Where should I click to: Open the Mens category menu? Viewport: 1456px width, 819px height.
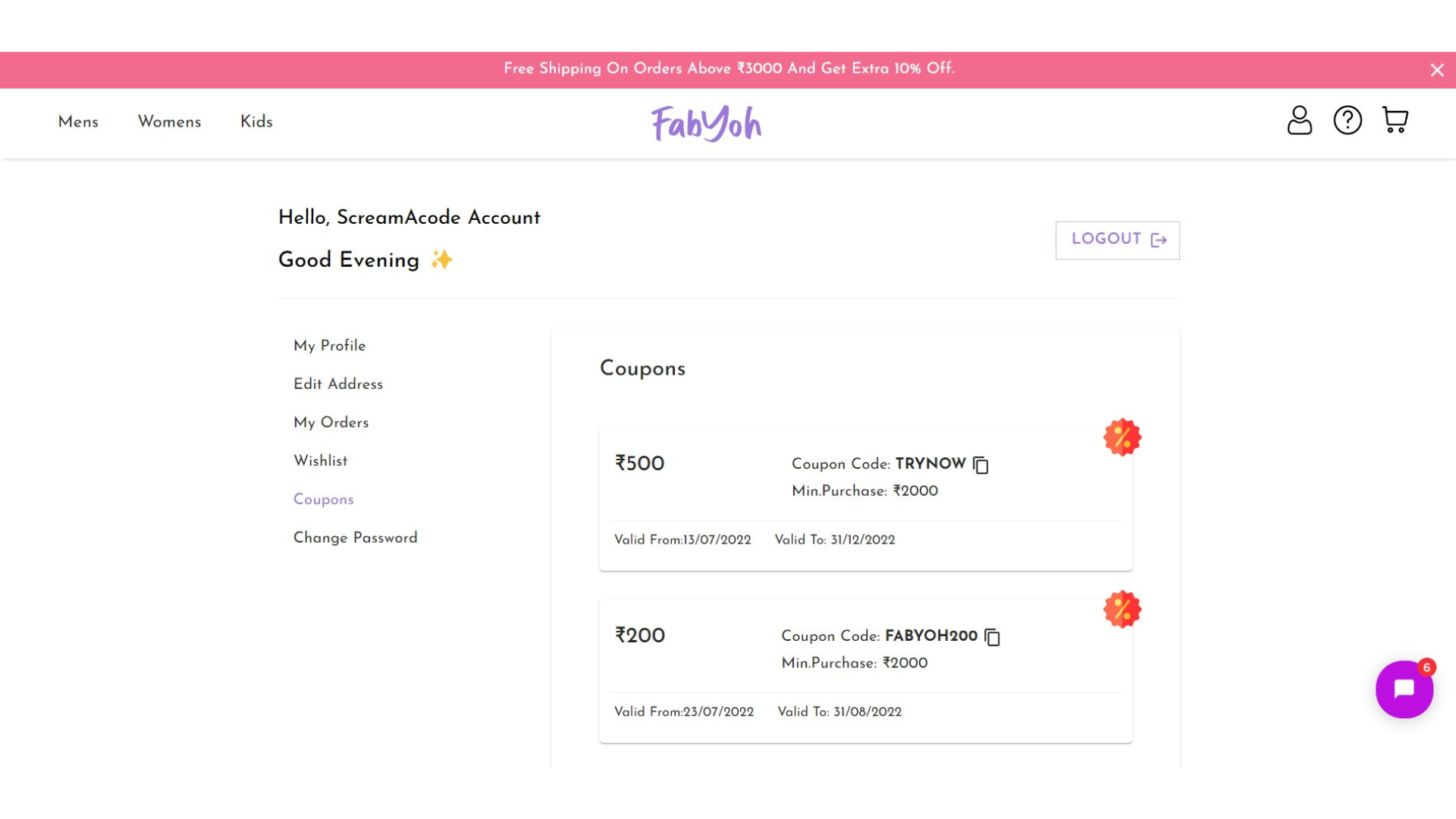click(x=78, y=122)
